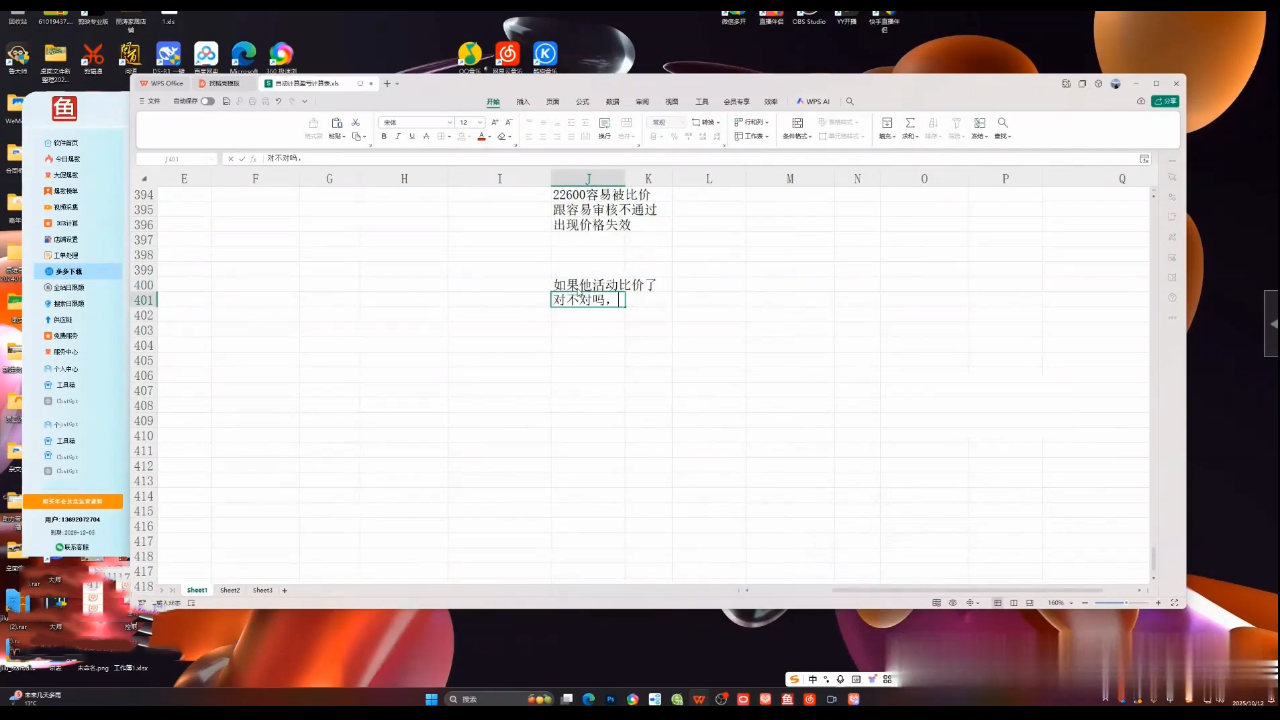Click zoom-in plus on the zoom slider
Screen dimensions: 1280x720
point(1158,603)
